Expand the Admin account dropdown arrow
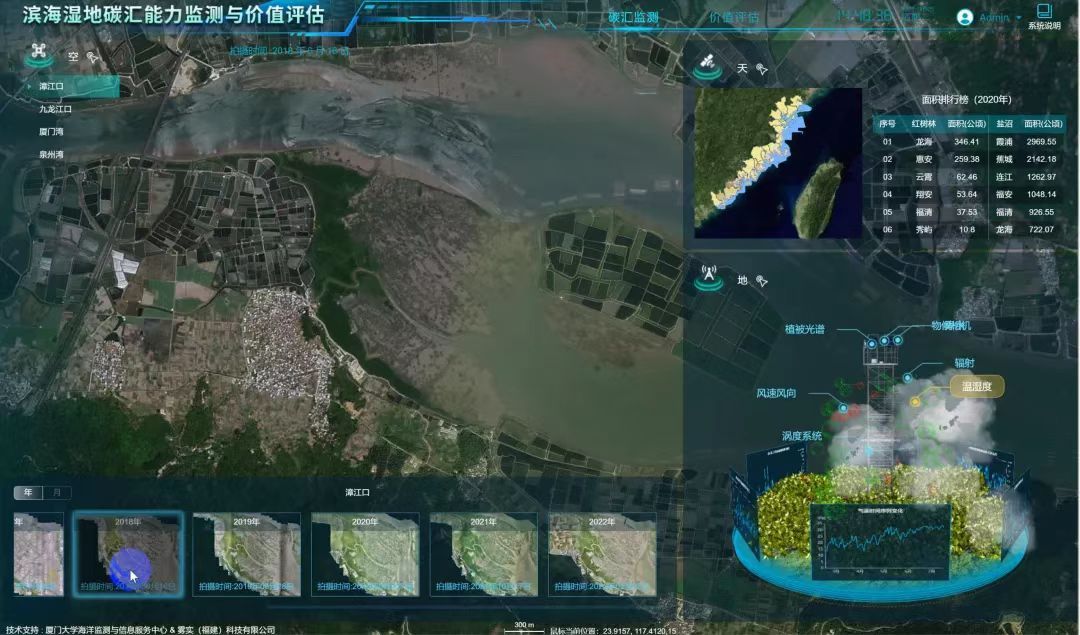 [x=1019, y=18]
